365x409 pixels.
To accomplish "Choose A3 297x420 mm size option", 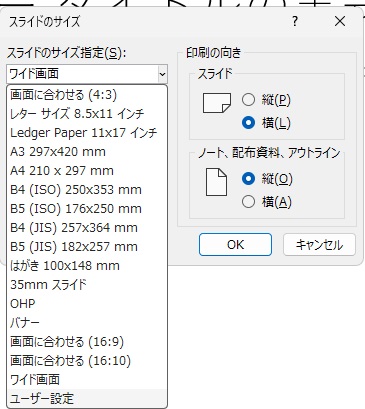I will 87,152.
